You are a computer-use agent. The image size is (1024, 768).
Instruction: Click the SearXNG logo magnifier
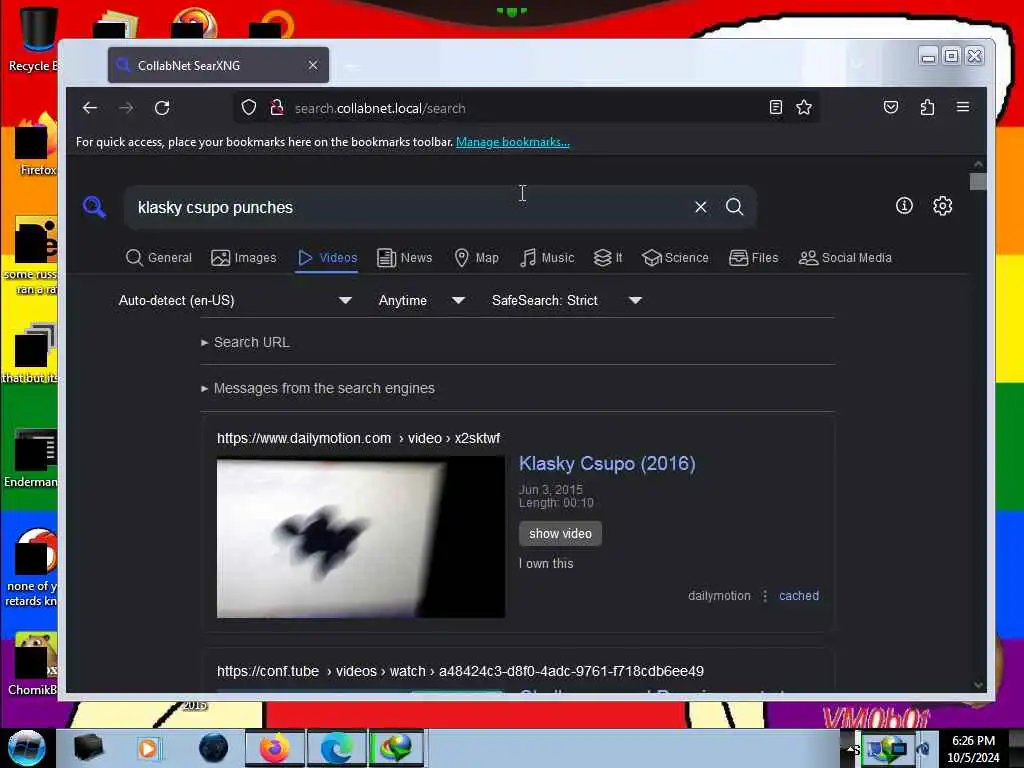tap(94, 206)
